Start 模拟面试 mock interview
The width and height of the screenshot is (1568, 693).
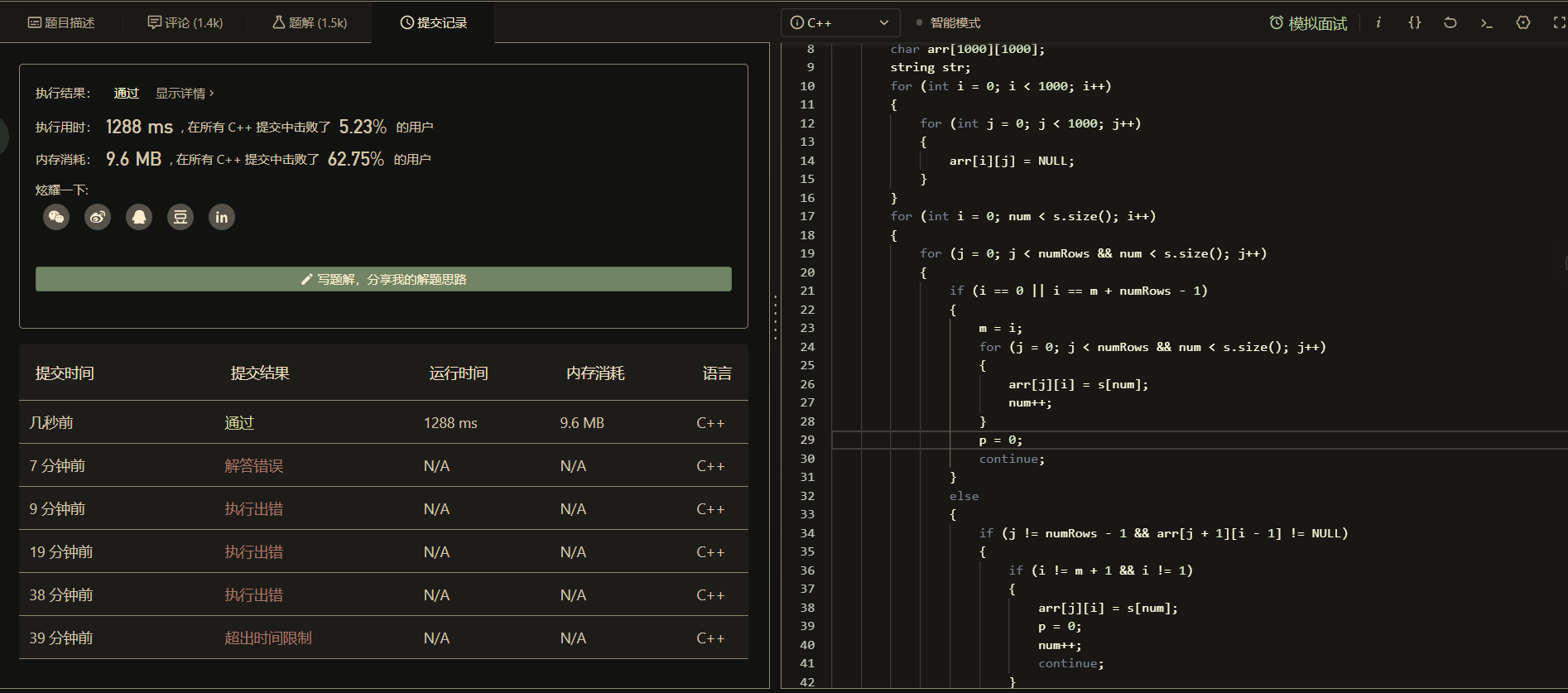pos(1308,23)
